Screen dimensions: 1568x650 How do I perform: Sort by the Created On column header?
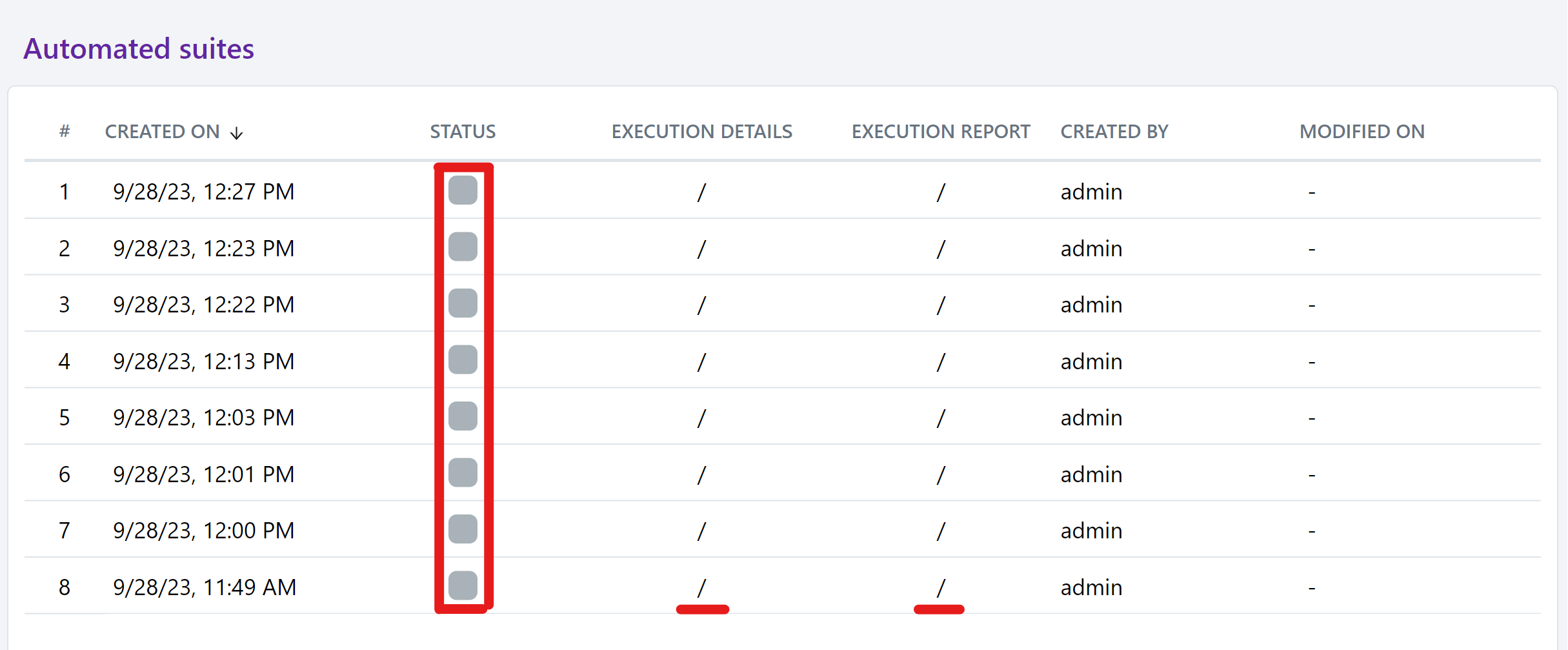point(162,132)
